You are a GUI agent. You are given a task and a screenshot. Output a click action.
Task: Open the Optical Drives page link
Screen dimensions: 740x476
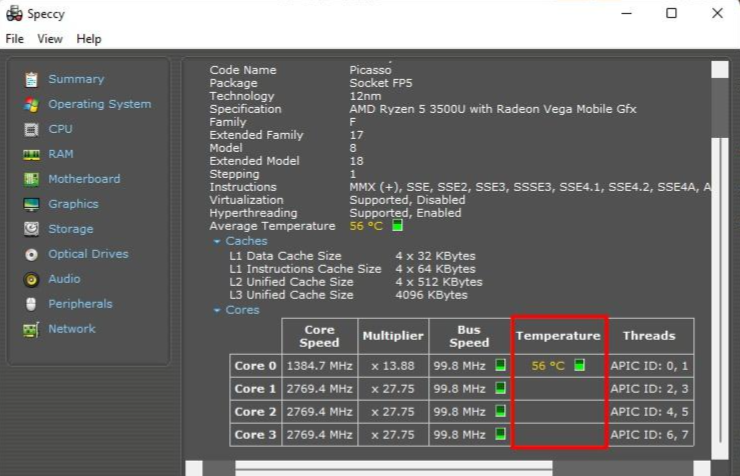[x=88, y=254]
